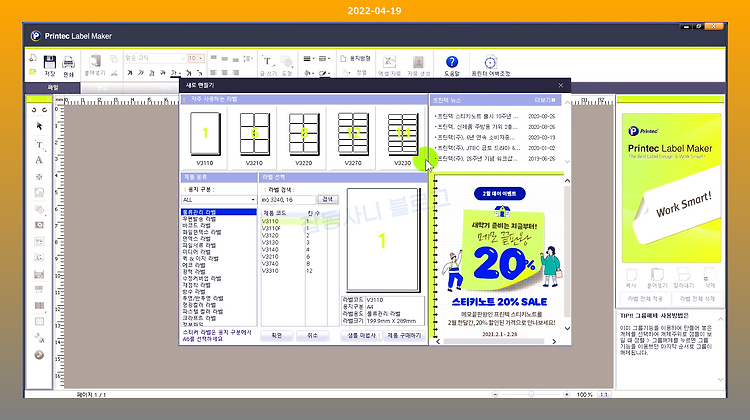750x420 pixels.
Task: Click the 확인 (OK) button
Action: pyautogui.click(x=276, y=336)
